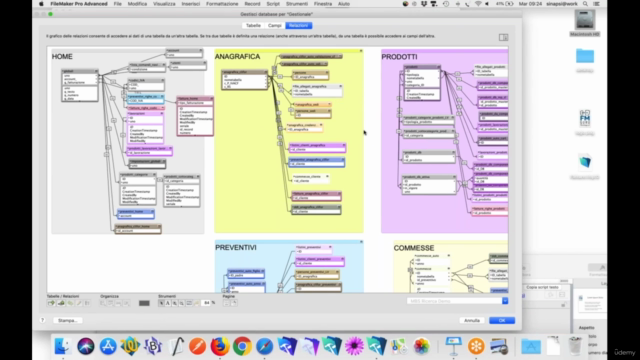Viewport: 640px width, 360px height.
Task: Open the Modifica menu
Action: pyautogui.click(x=137, y=4)
